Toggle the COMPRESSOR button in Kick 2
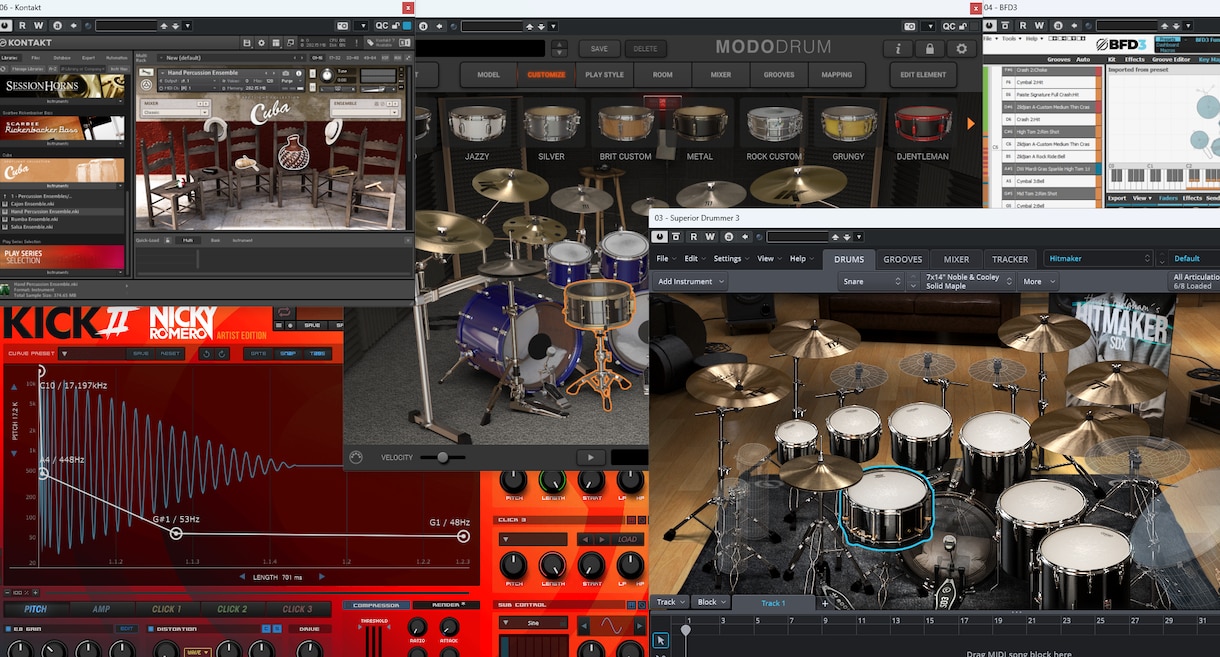 (x=376, y=605)
